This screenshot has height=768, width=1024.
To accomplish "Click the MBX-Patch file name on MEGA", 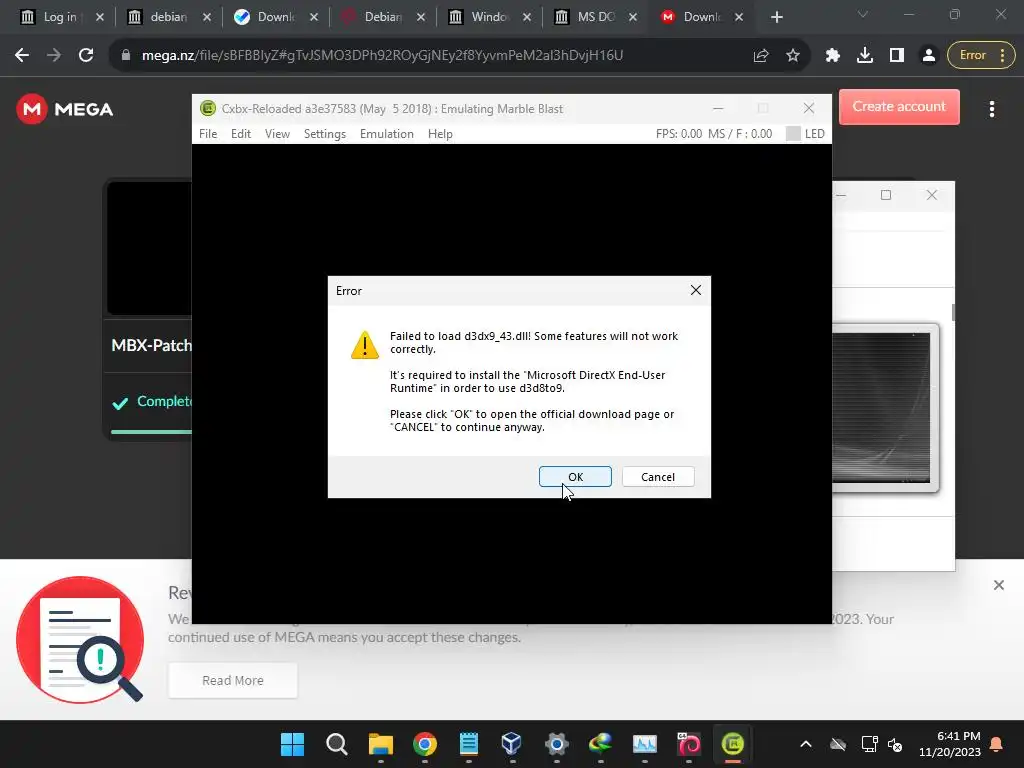I will tap(152, 345).
